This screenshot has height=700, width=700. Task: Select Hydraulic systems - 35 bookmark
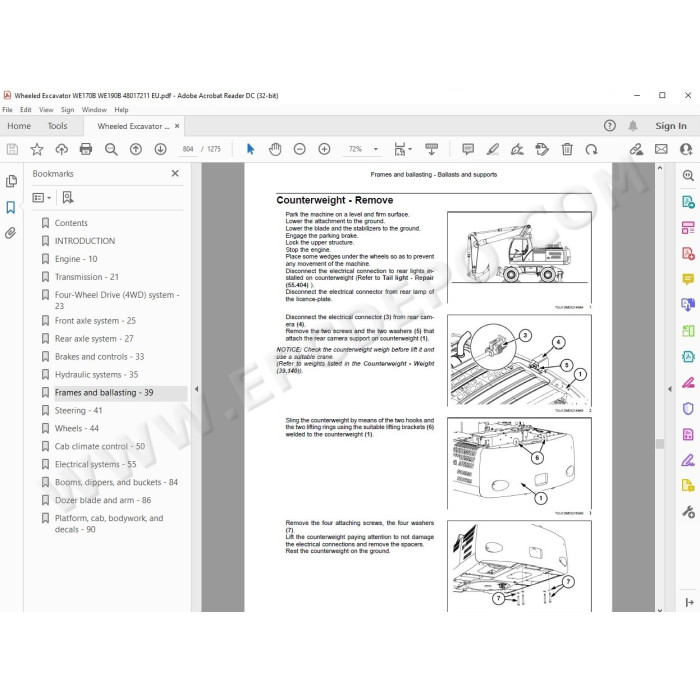pyautogui.click(x=96, y=375)
